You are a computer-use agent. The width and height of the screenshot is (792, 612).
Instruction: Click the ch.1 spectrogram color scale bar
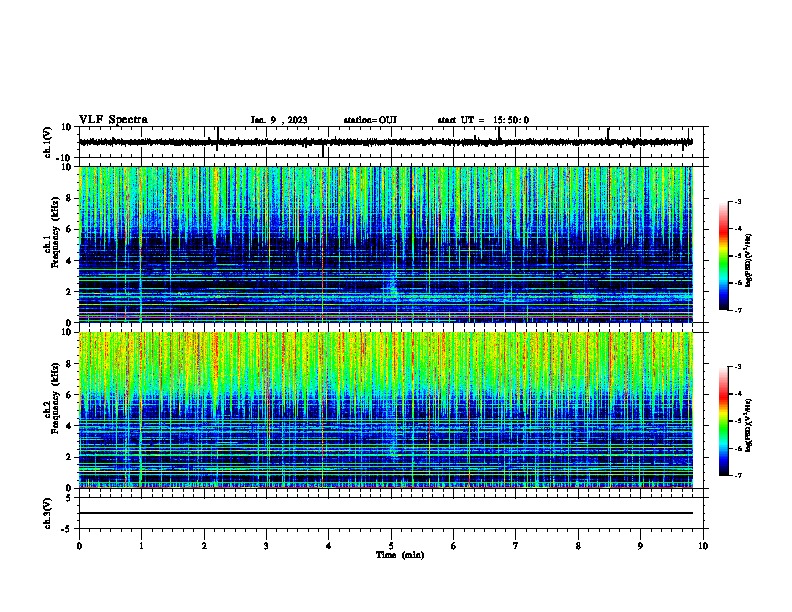(x=724, y=256)
